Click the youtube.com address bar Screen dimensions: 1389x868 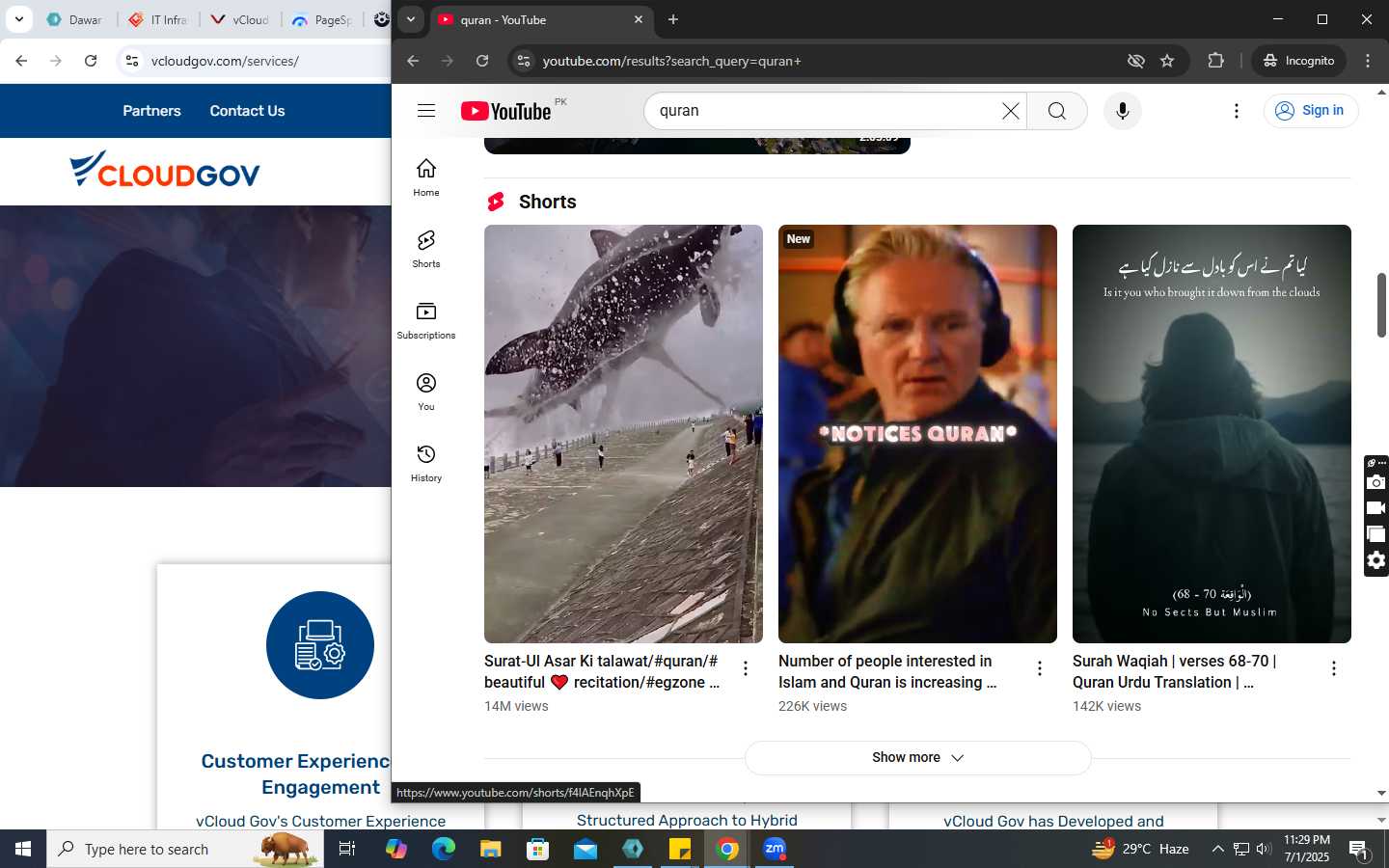pos(820,61)
